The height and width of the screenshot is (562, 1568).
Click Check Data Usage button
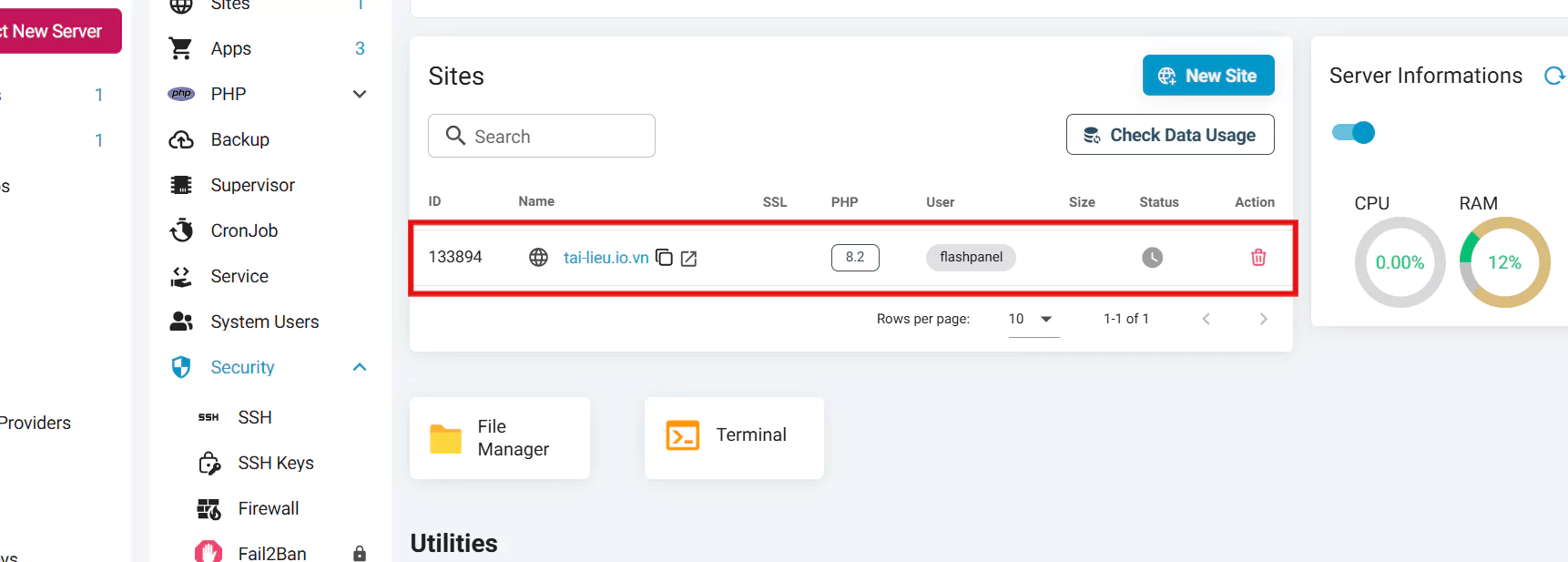1169,135
